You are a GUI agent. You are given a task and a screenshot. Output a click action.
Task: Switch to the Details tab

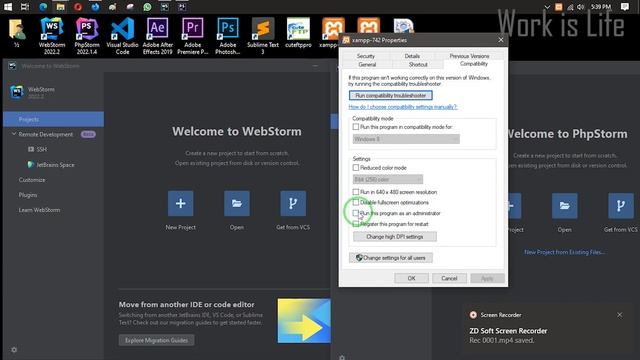[412, 56]
